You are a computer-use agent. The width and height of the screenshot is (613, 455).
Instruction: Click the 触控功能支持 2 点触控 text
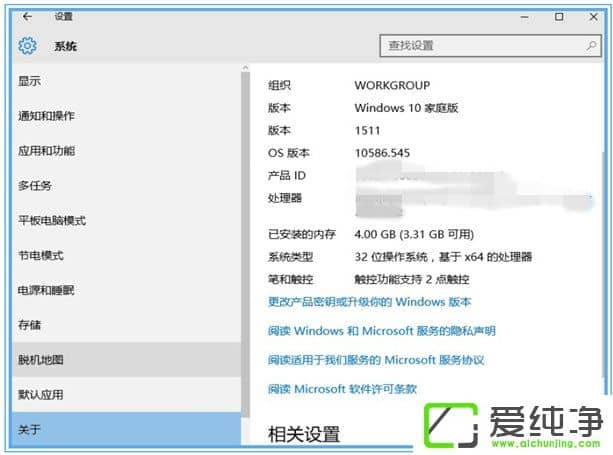tap(412, 279)
